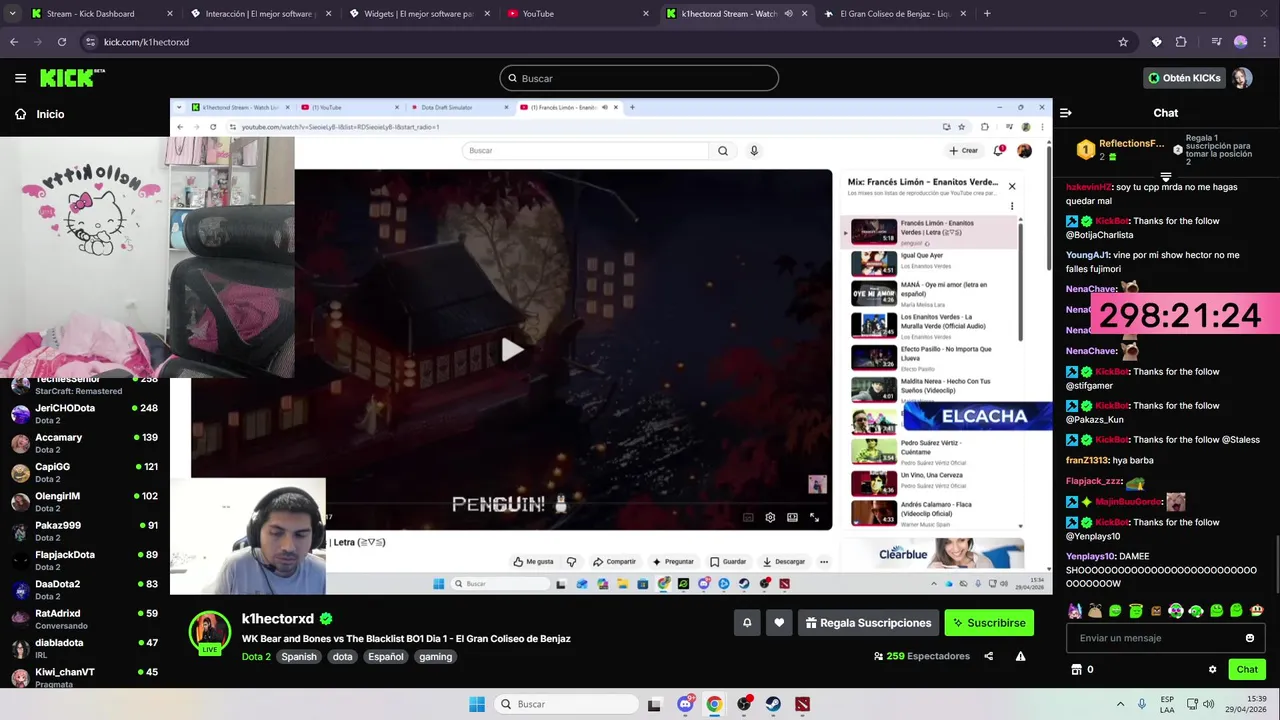Screen dimensions: 1280x720
Task: Click Regala Suscripciones button
Action: (x=868, y=622)
